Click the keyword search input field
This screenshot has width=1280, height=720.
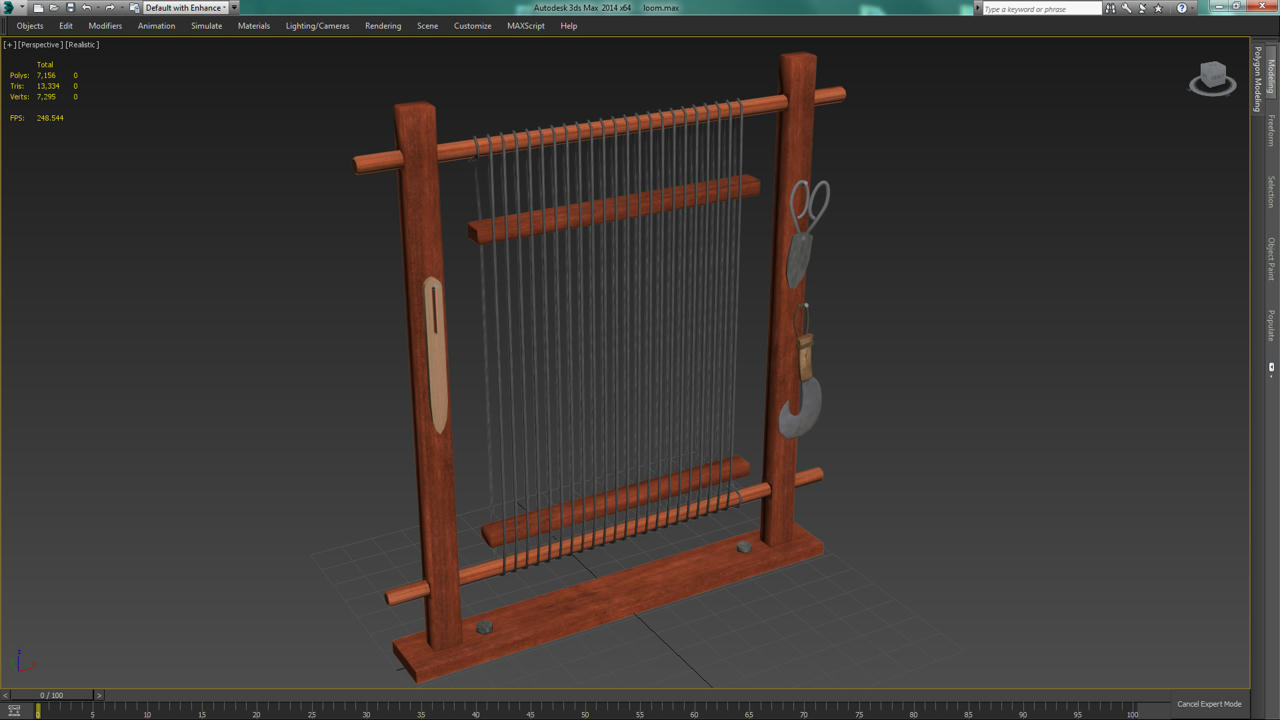(x=1041, y=9)
